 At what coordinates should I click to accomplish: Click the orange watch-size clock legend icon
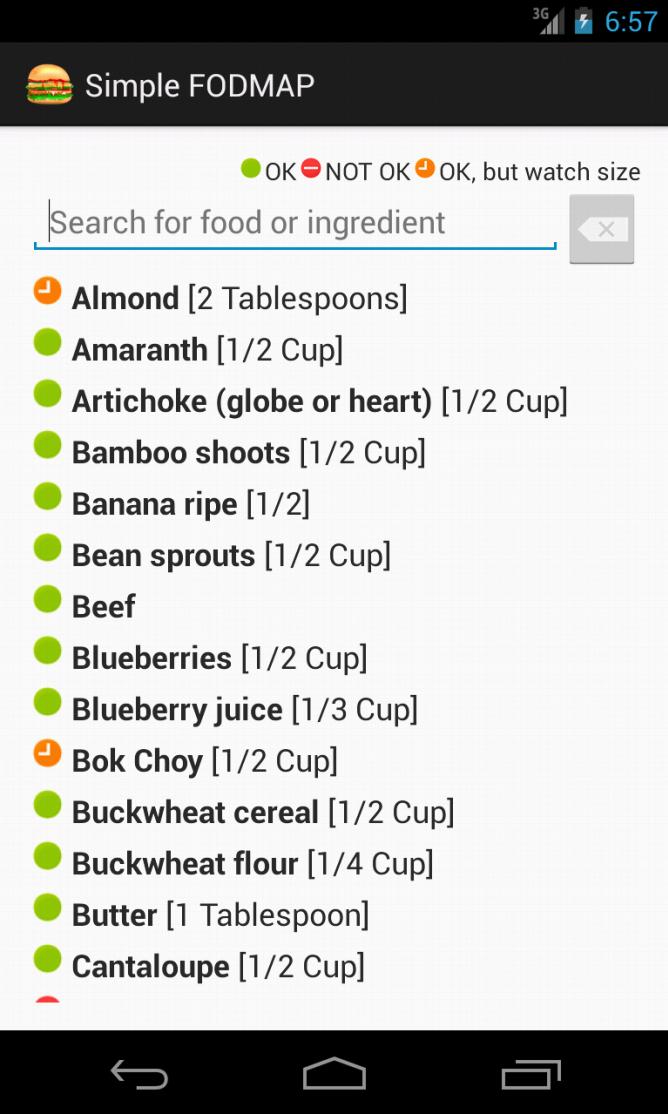click(424, 171)
